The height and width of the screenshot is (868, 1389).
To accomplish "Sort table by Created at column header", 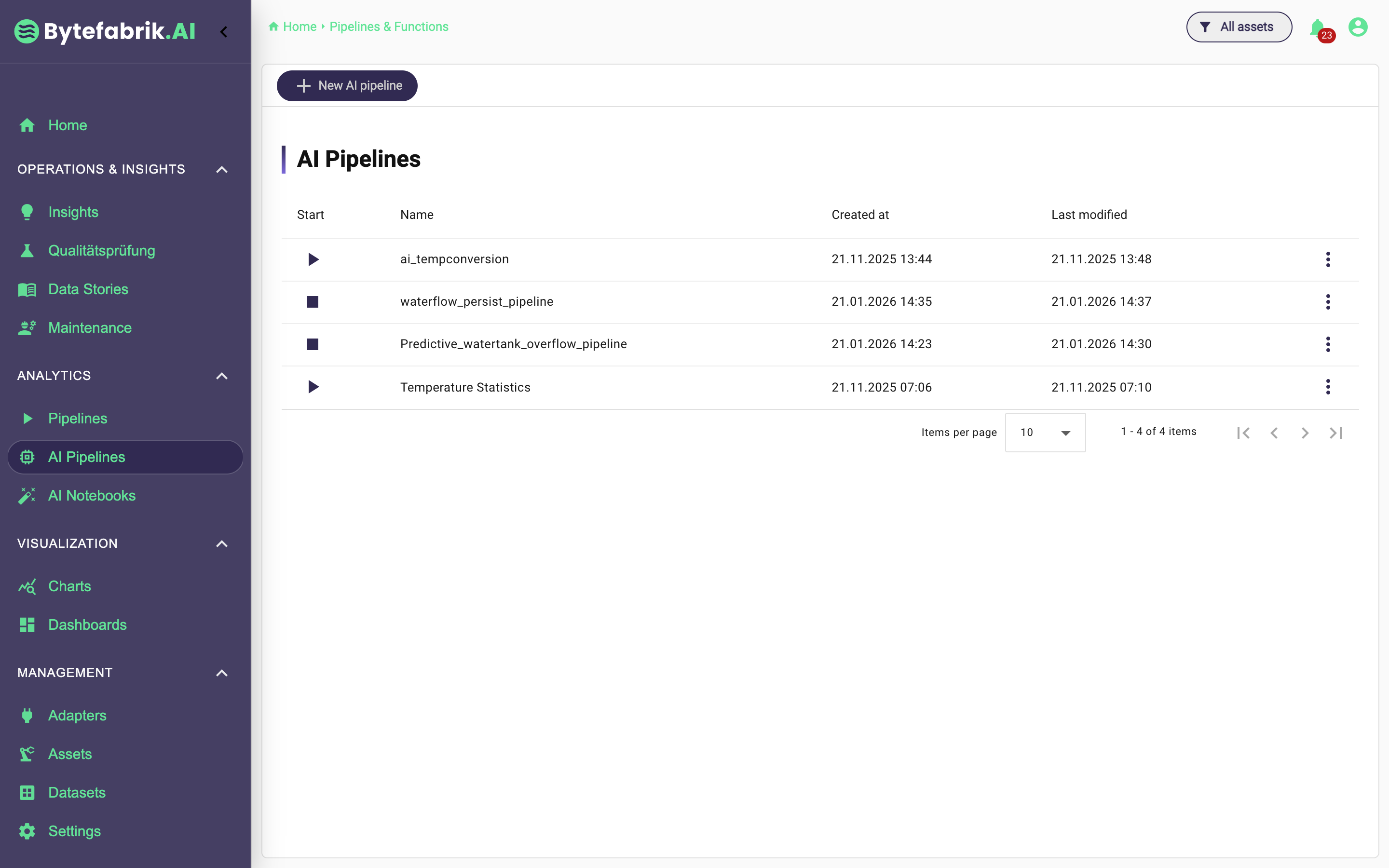I will tap(860, 215).
